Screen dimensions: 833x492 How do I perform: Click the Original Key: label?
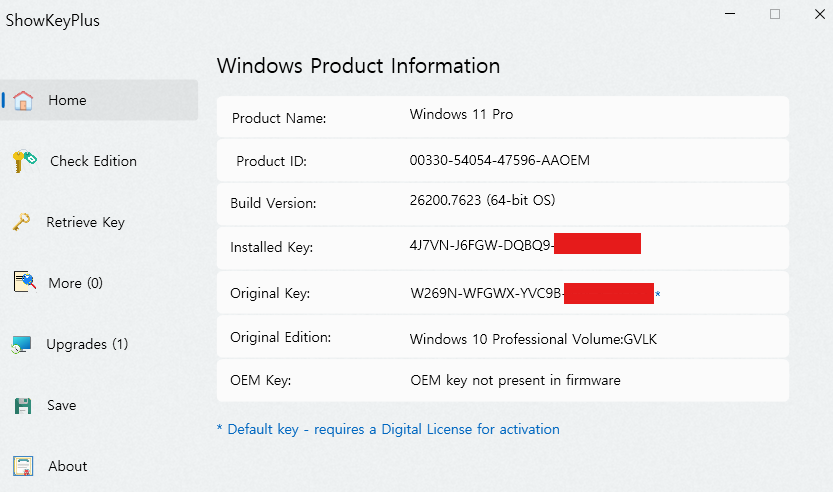click(270, 293)
